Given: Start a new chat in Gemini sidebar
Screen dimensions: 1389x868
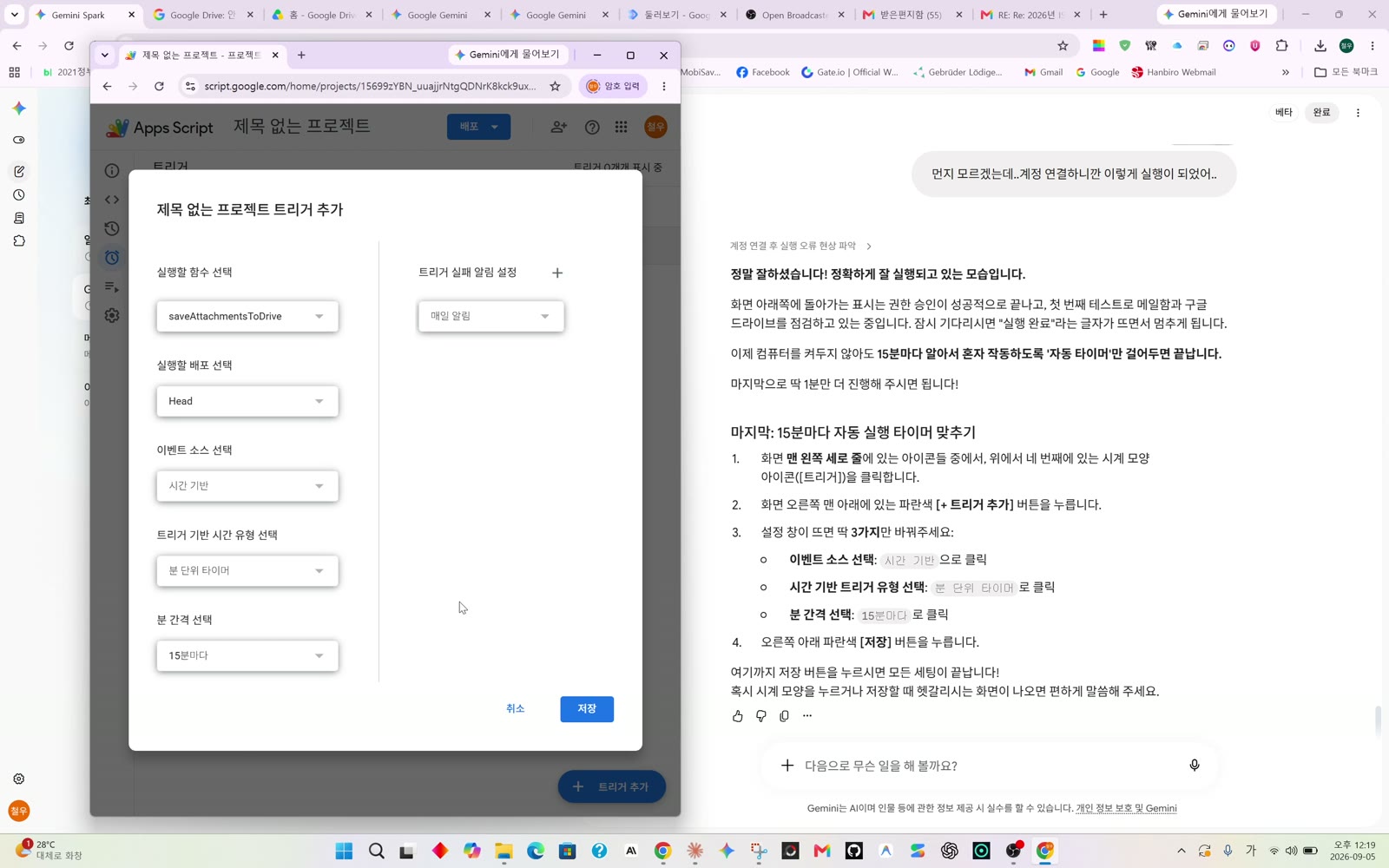Looking at the screenshot, I should (19, 171).
